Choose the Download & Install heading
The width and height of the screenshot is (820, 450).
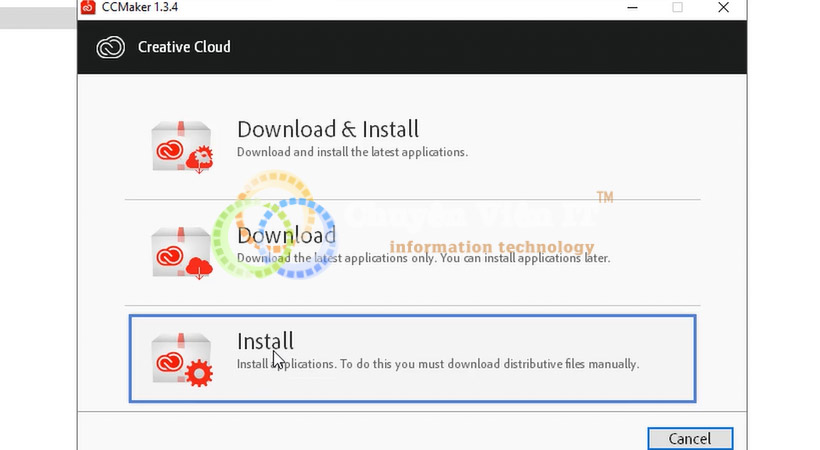[328, 129]
